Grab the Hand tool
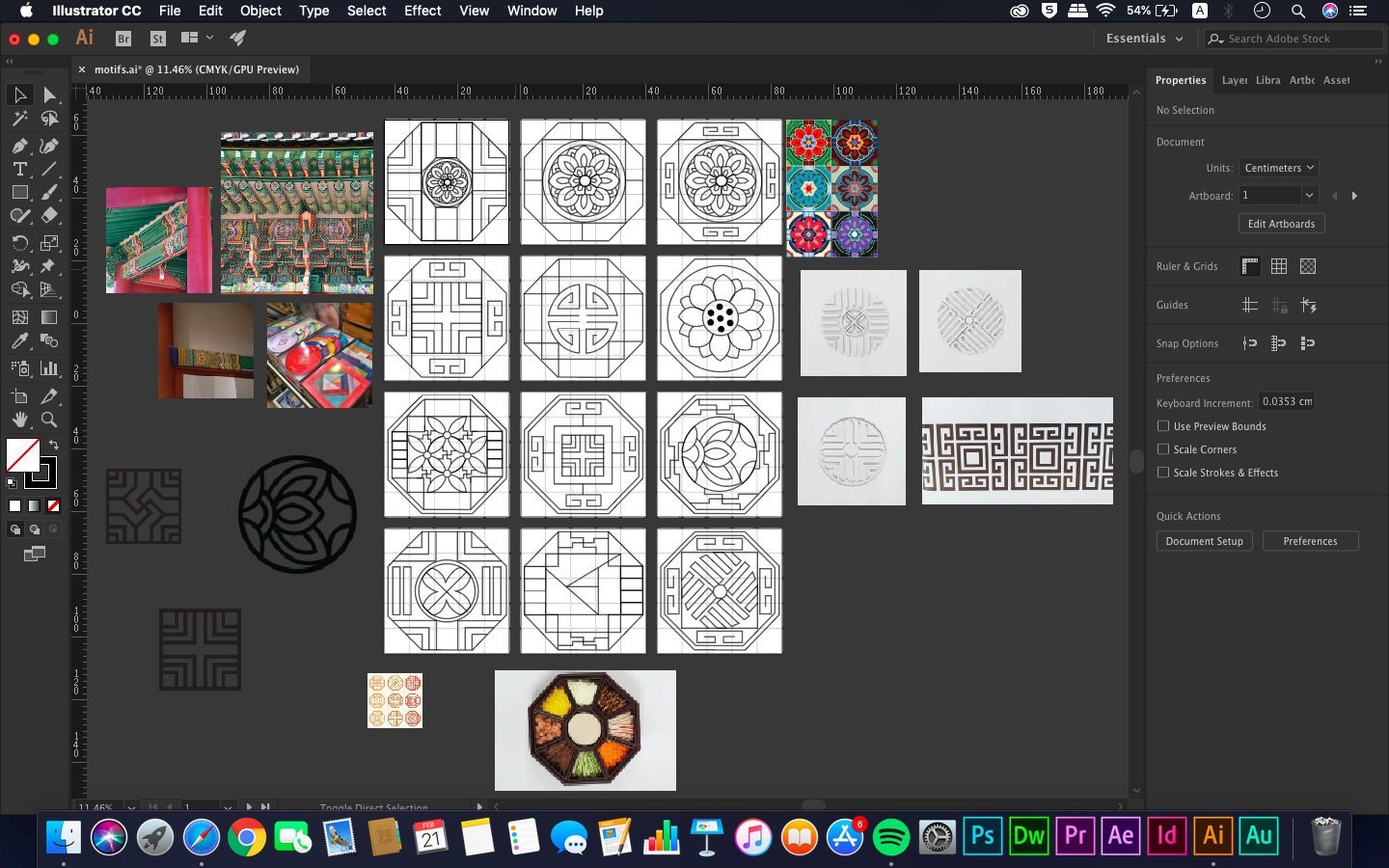The height and width of the screenshot is (868, 1389). 20,420
